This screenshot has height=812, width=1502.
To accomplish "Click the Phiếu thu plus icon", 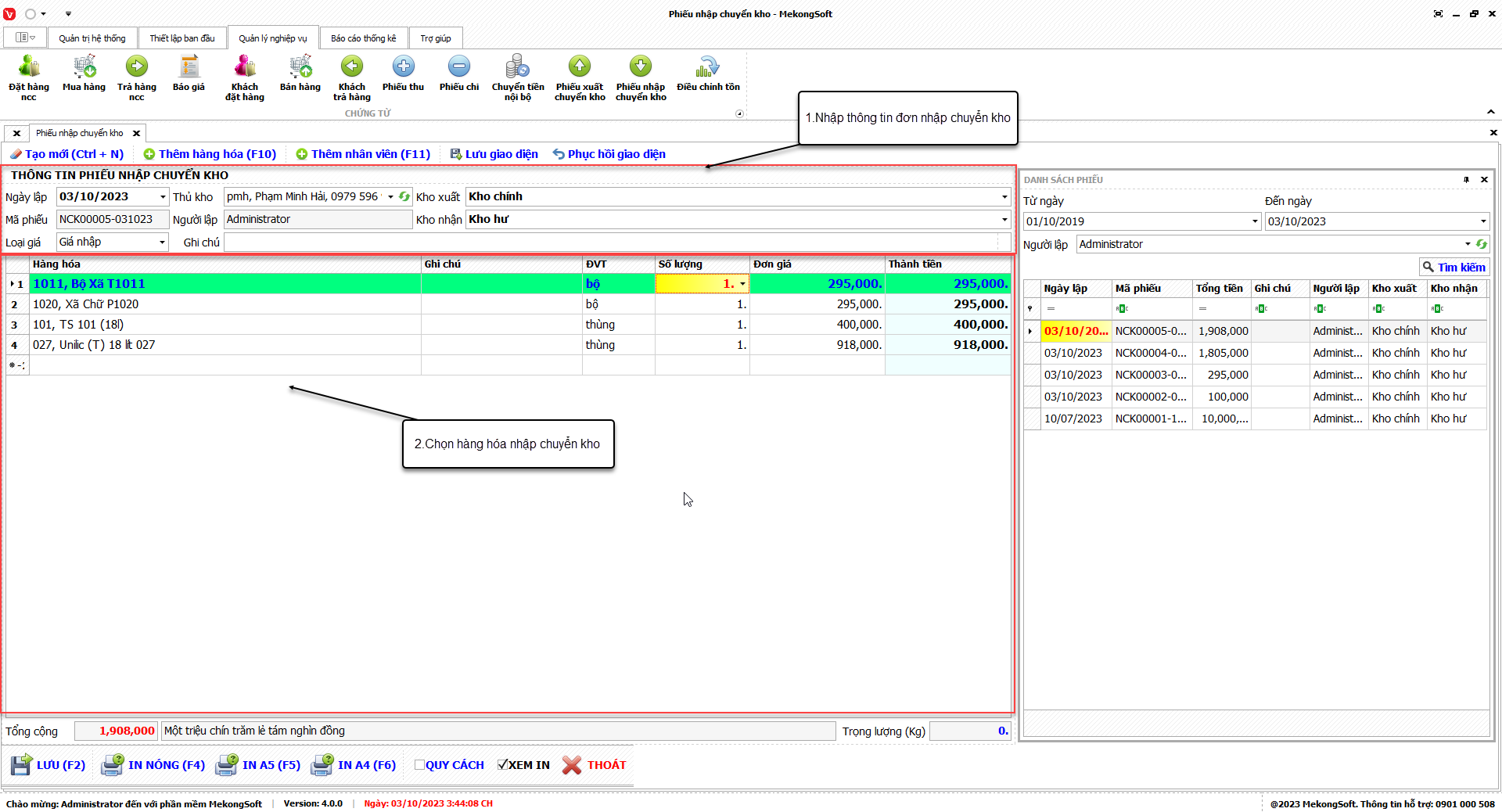I will tap(403, 68).
